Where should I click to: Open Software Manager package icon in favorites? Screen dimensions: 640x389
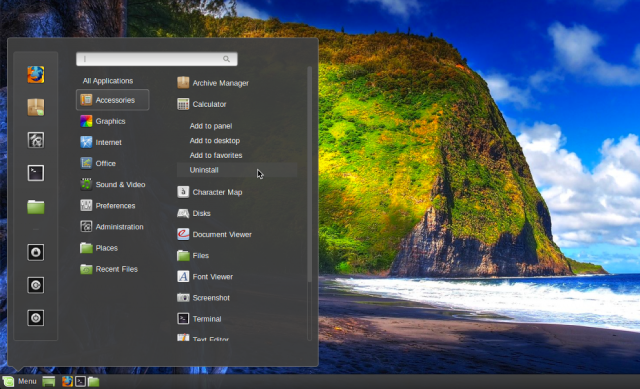tap(36, 107)
